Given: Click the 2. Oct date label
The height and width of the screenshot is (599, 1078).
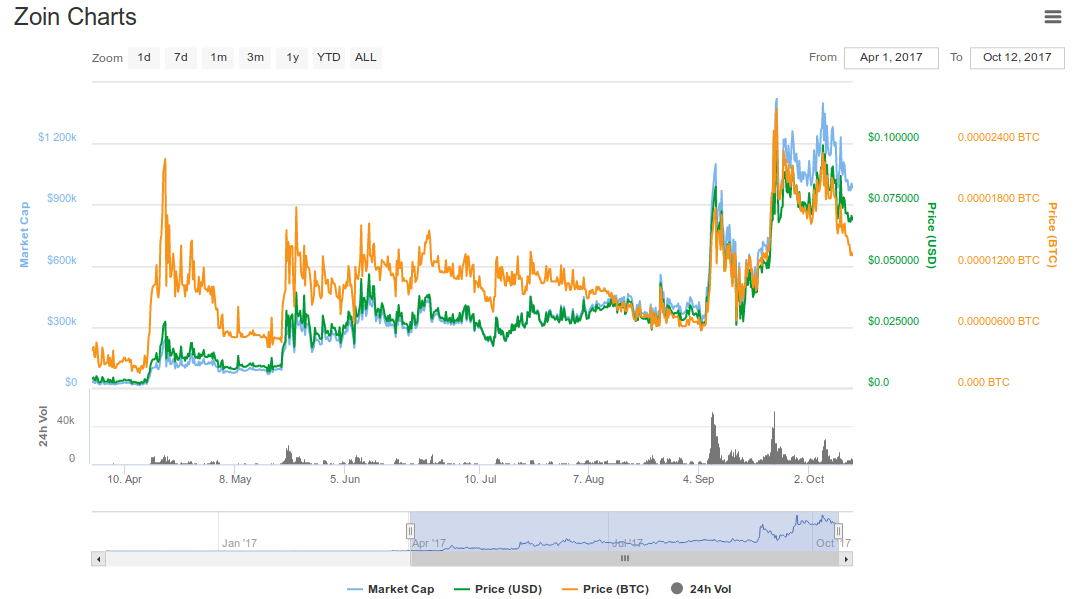Looking at the screenshot, I should pyautogui.click(x=809, y=479).
